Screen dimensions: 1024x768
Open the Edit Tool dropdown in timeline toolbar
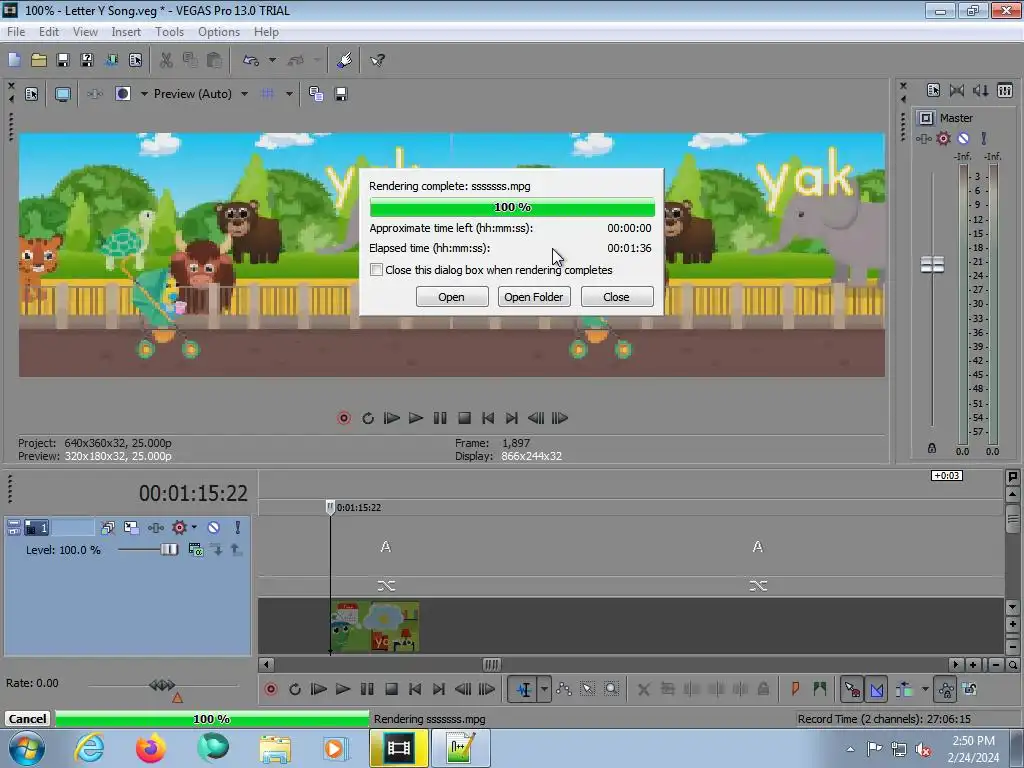(x=544, y=689)
